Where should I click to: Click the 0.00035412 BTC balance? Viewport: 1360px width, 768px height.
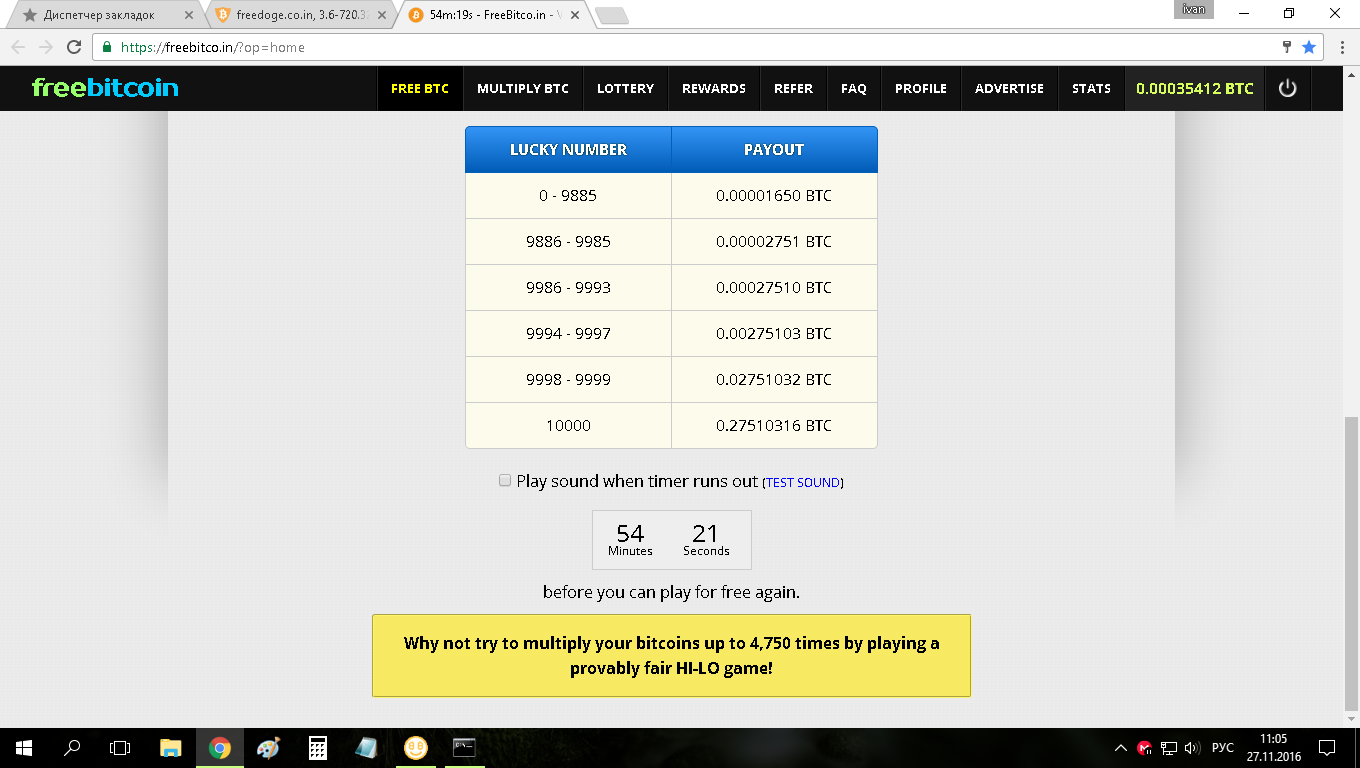(x=1194, y=88)
